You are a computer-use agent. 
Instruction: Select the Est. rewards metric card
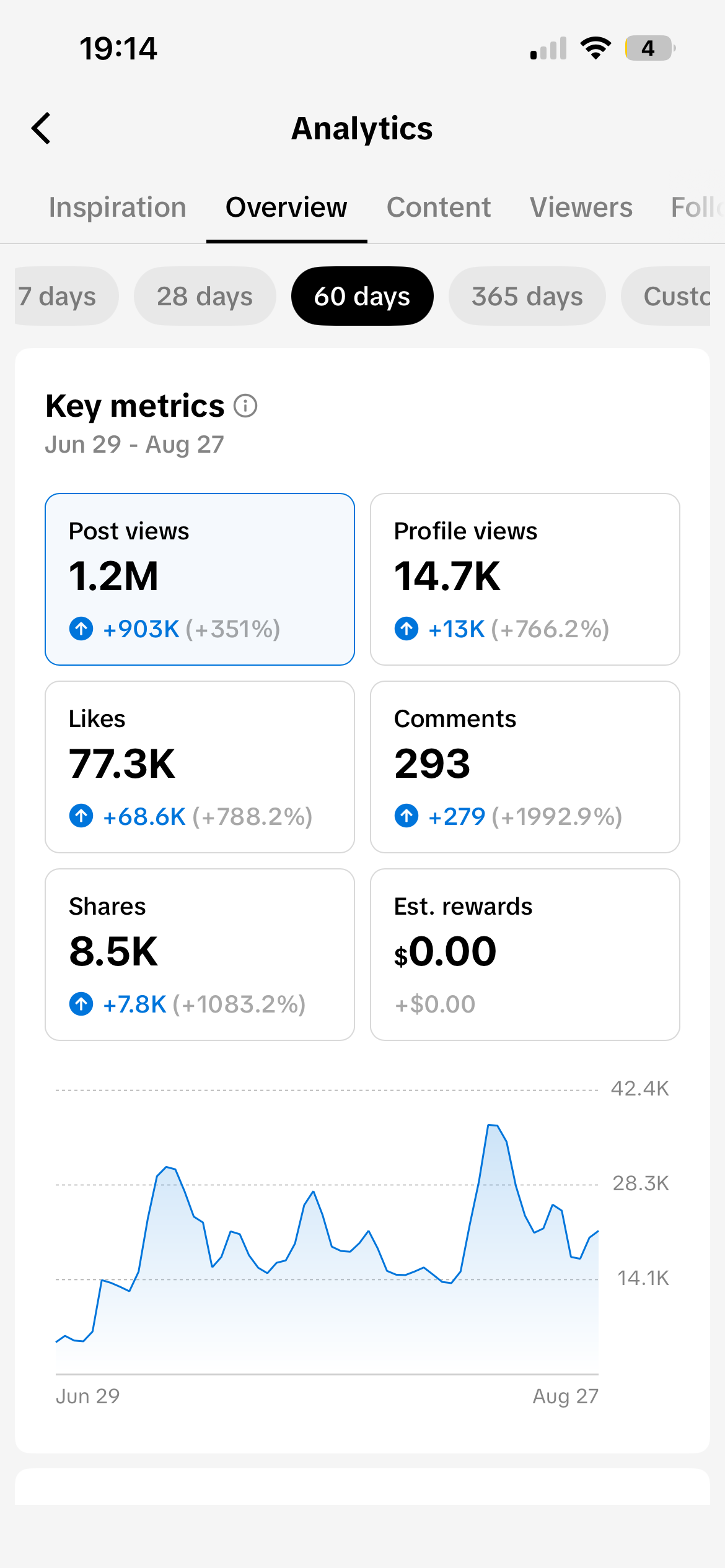click(x=525, y=955)
